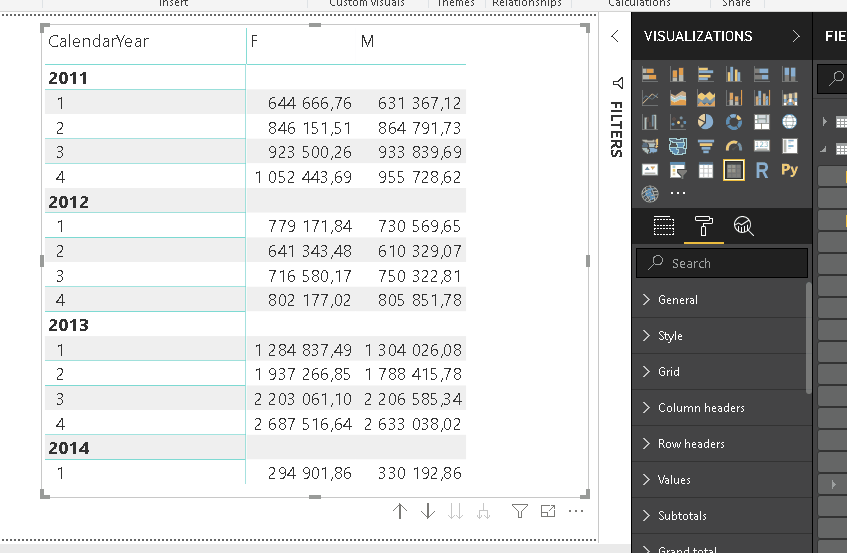The image size is (847, 553).
Task: Click the formatting pane scrollbar
Action: pyautogui.click(x=809, y=338)
